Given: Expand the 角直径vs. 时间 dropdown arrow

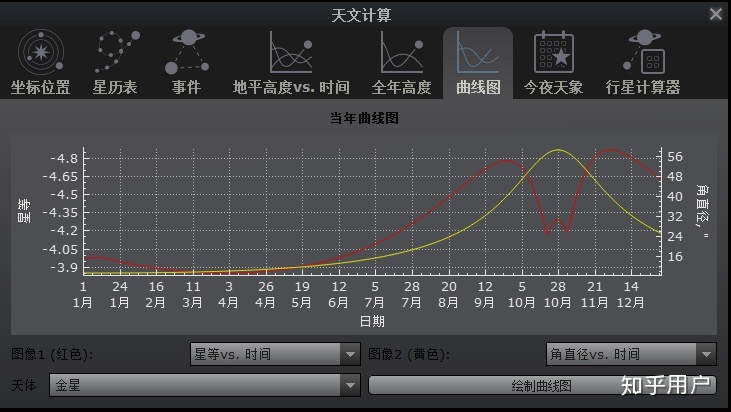Looking at the screenshot, I should 706,354.
